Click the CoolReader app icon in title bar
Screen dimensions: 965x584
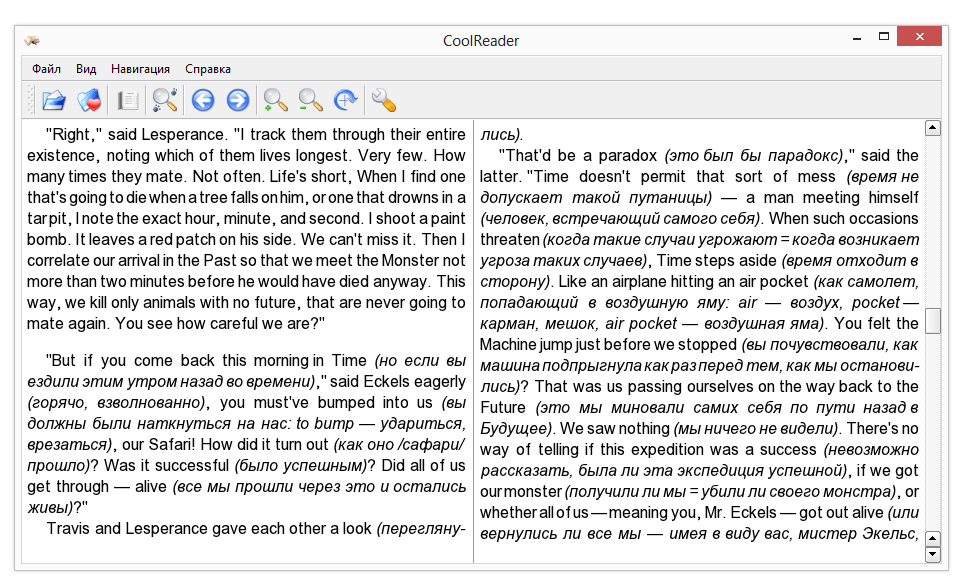point(32,41)
